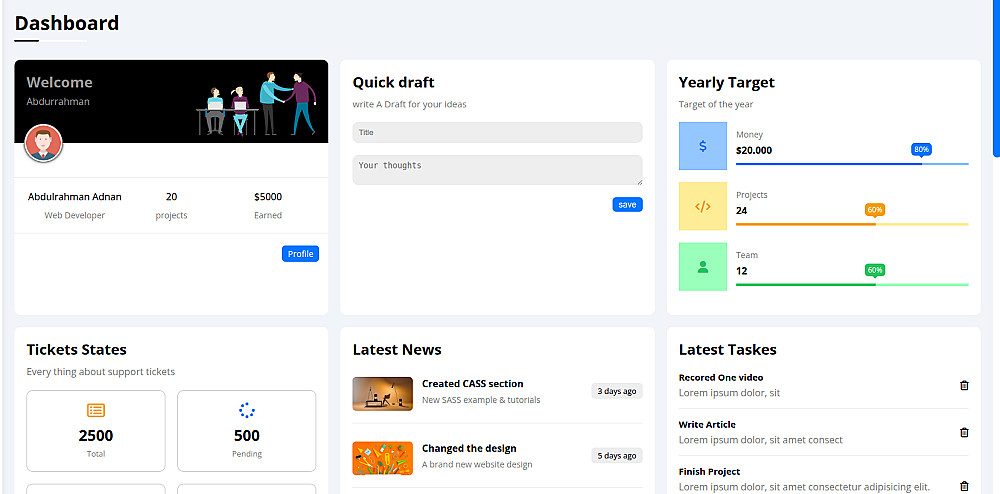Click the Your thoughts text area
Viewport: 1000px width, 494px height.
click(497, 170)
